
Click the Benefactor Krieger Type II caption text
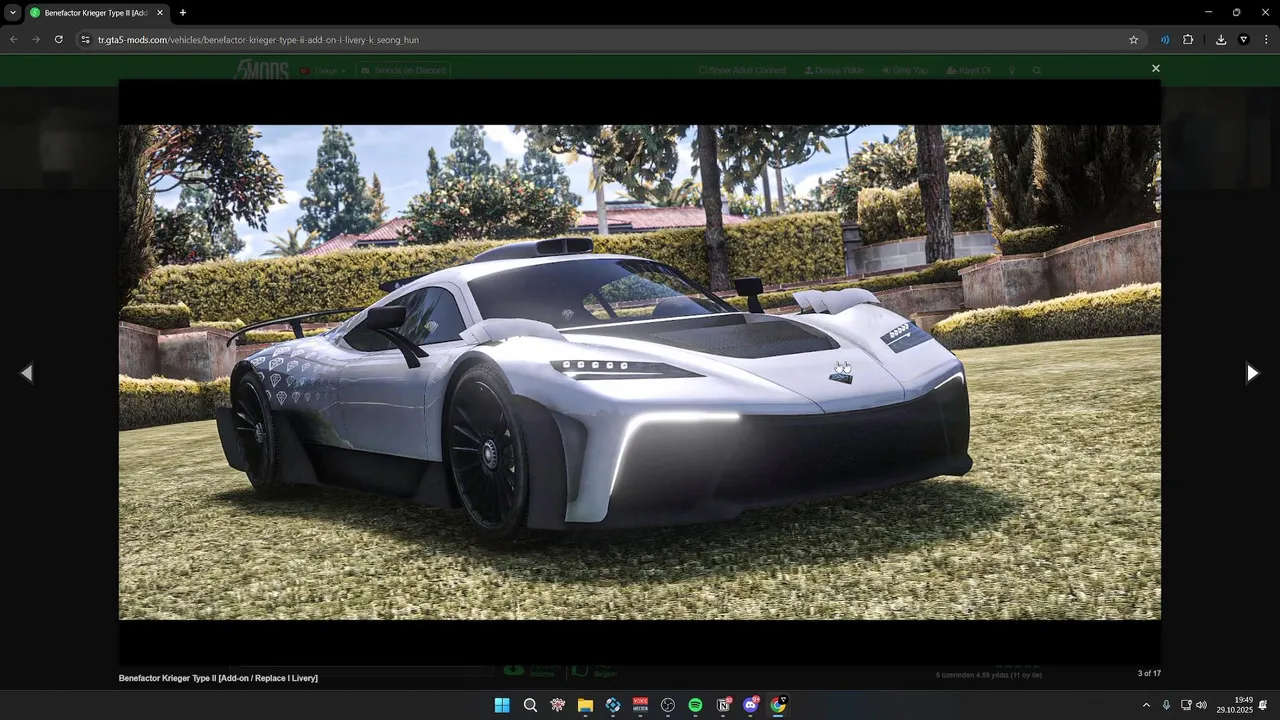(x=218, y=678)
